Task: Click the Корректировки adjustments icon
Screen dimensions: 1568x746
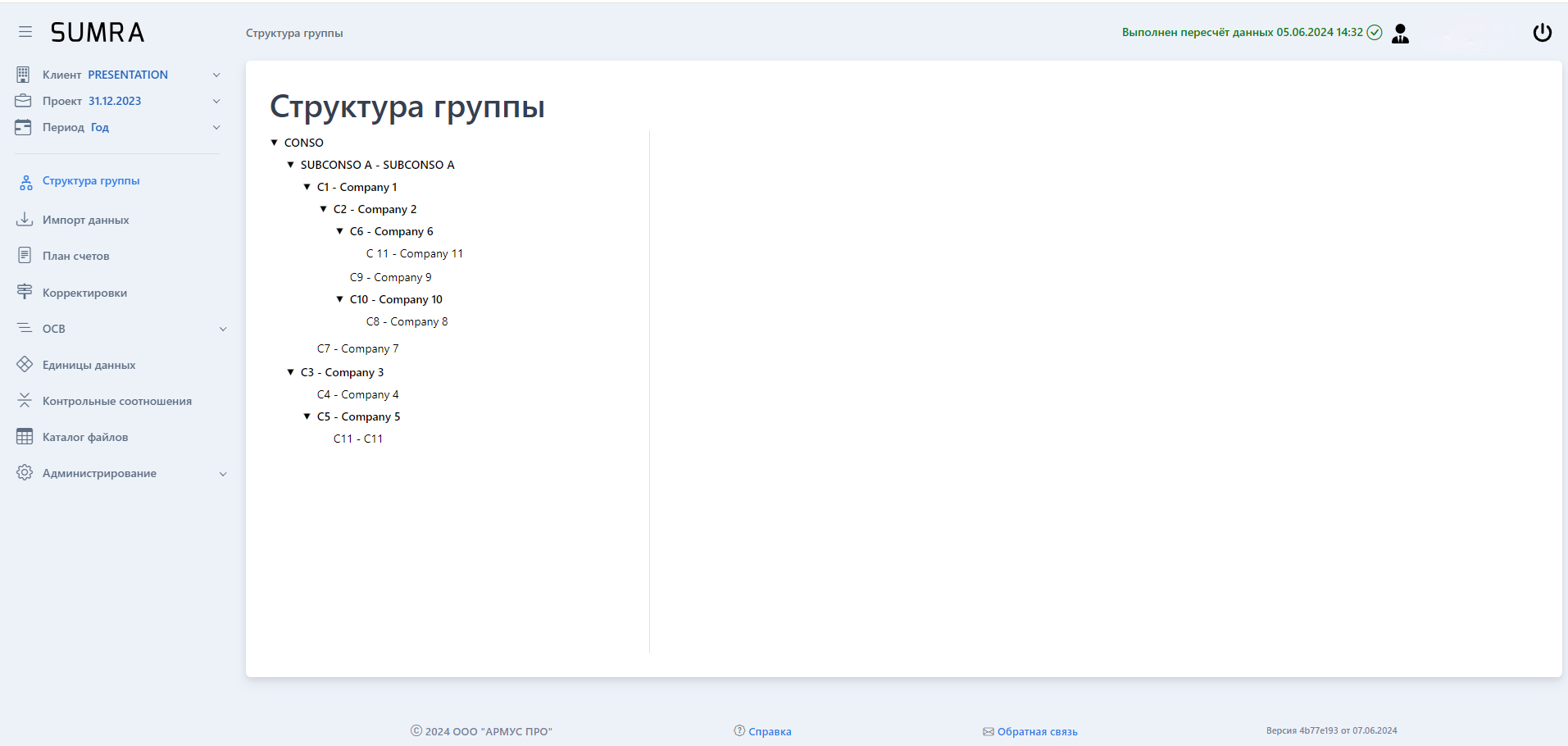Action: (25, 292)
